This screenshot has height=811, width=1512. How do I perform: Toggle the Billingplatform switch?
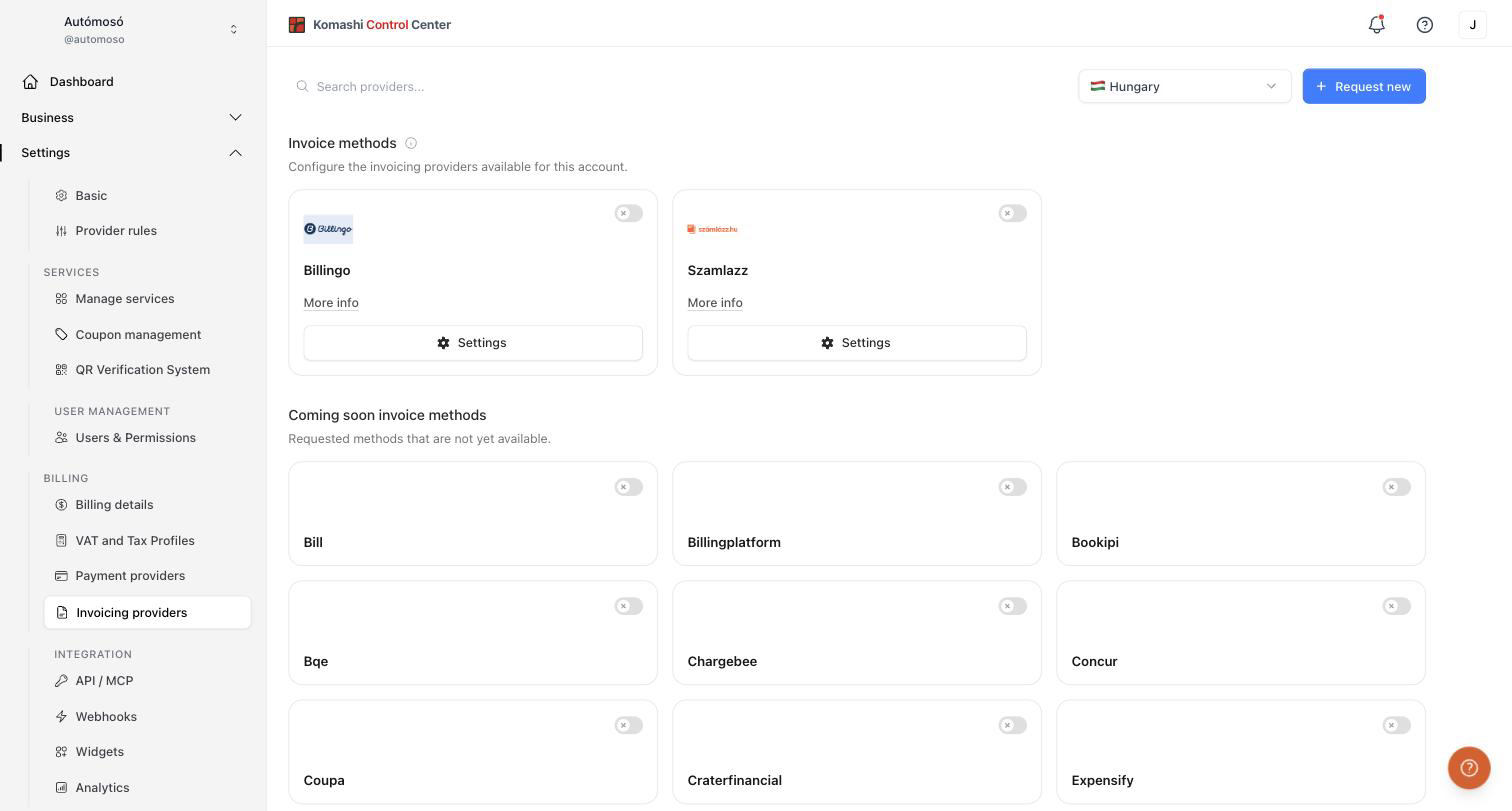coord(1013,487)
